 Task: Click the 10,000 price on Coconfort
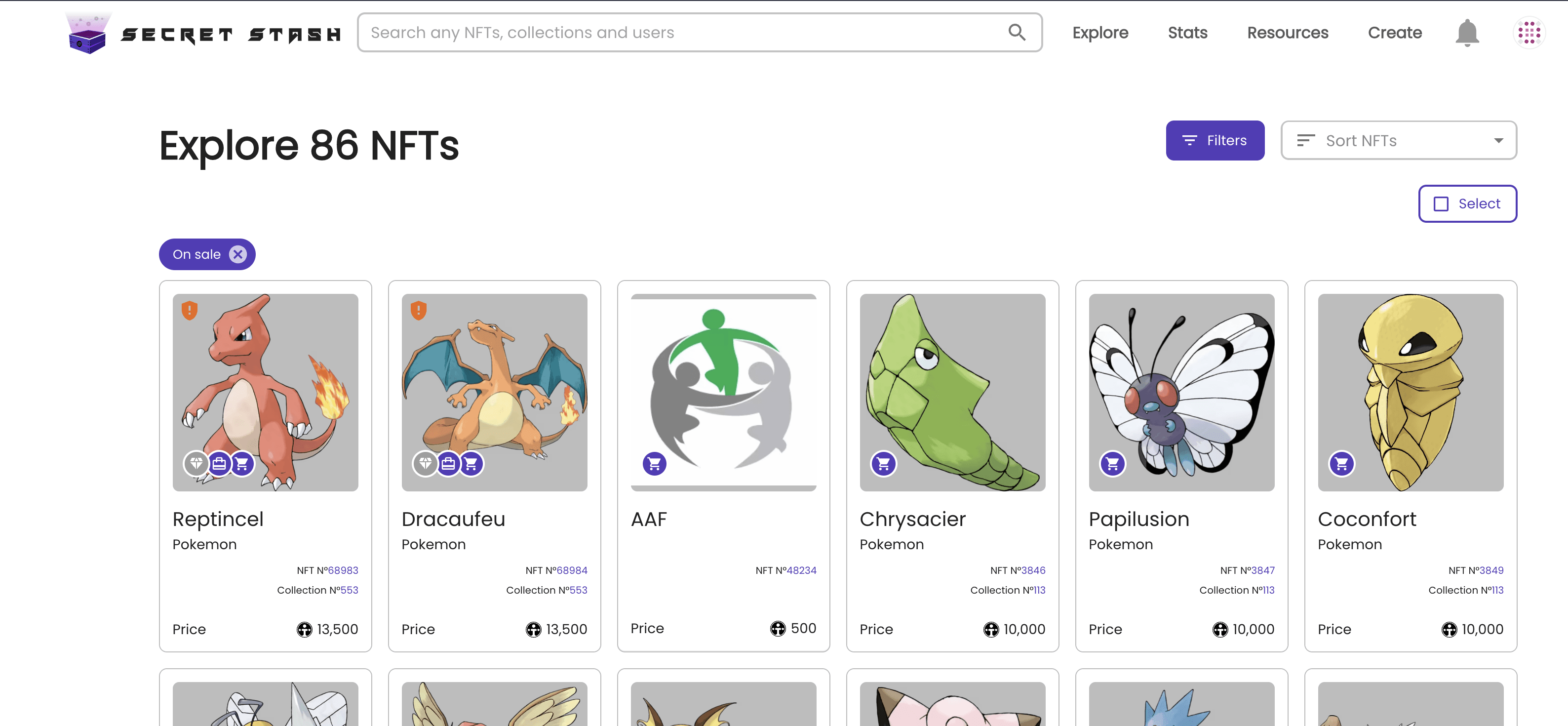click(1482, 630)
